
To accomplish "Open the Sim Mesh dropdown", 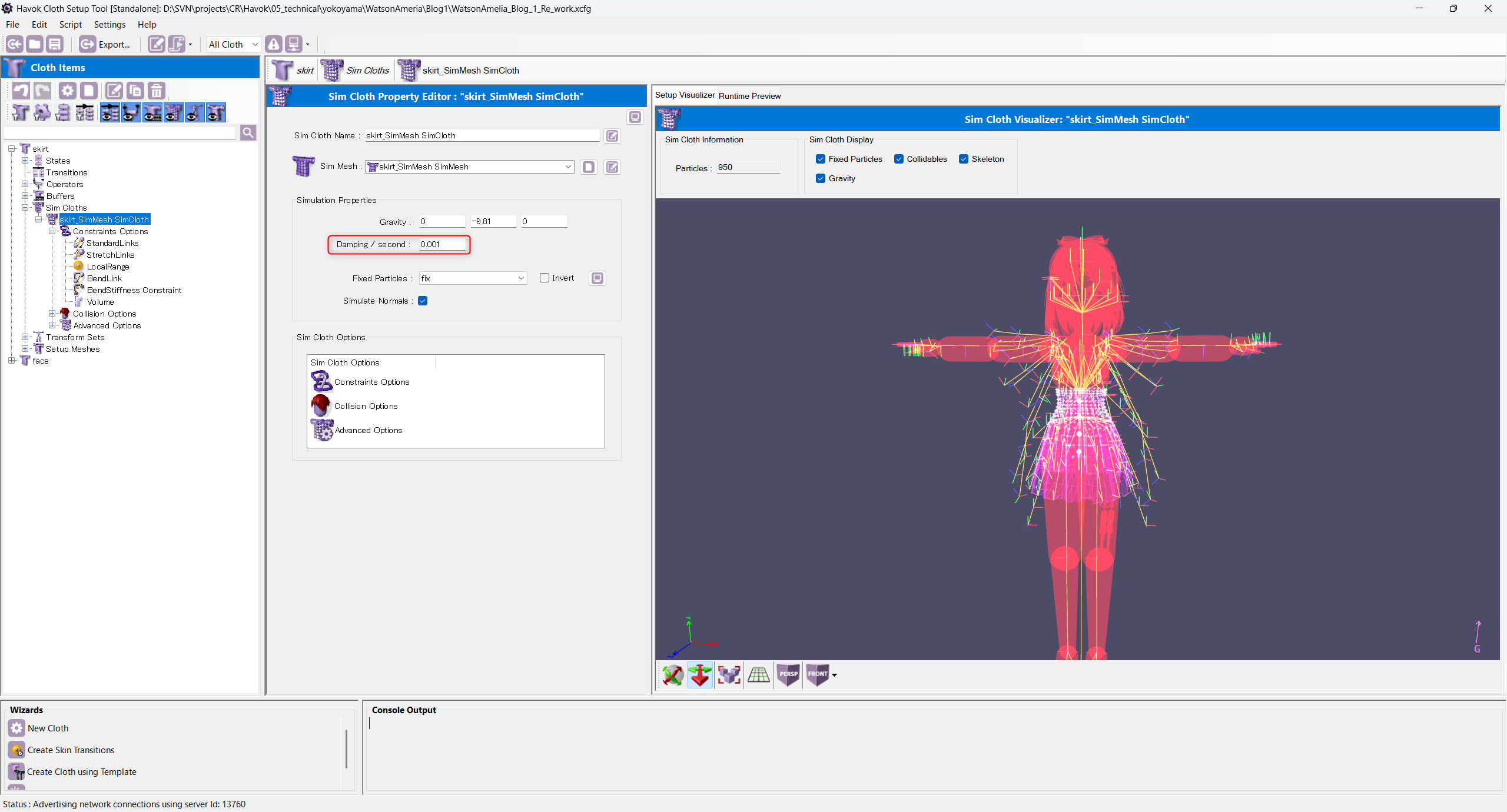I will pyautogui.click(x=470, y=167).
